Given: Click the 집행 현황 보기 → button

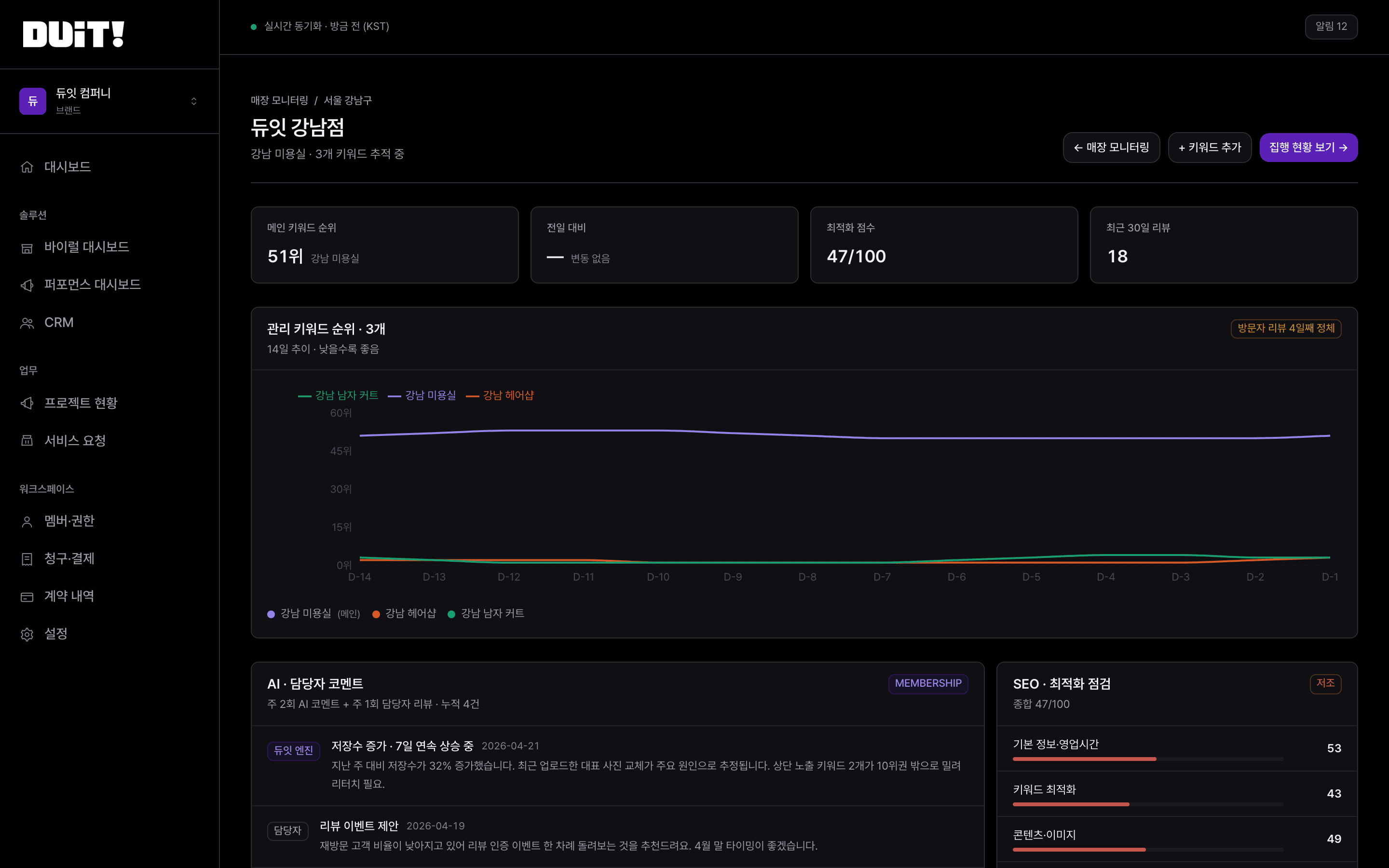Looking at the screenshot, I should pos(1308,148).
